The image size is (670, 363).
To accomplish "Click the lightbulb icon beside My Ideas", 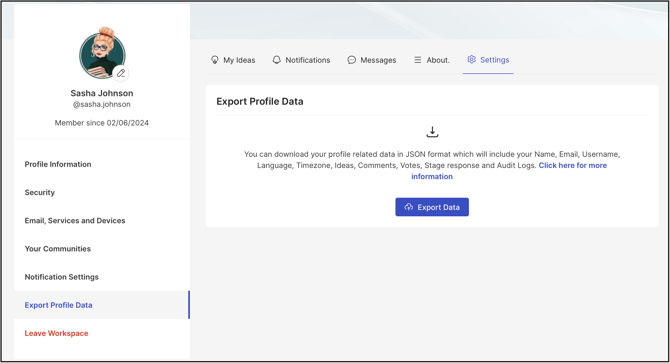I will pos(215,60).
